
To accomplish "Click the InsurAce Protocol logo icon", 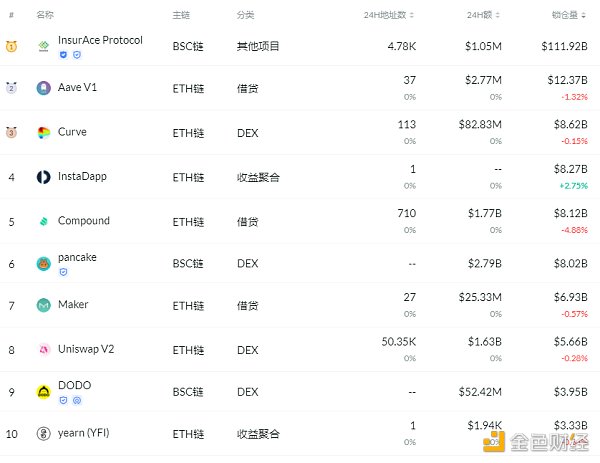I will pos(44,46).
